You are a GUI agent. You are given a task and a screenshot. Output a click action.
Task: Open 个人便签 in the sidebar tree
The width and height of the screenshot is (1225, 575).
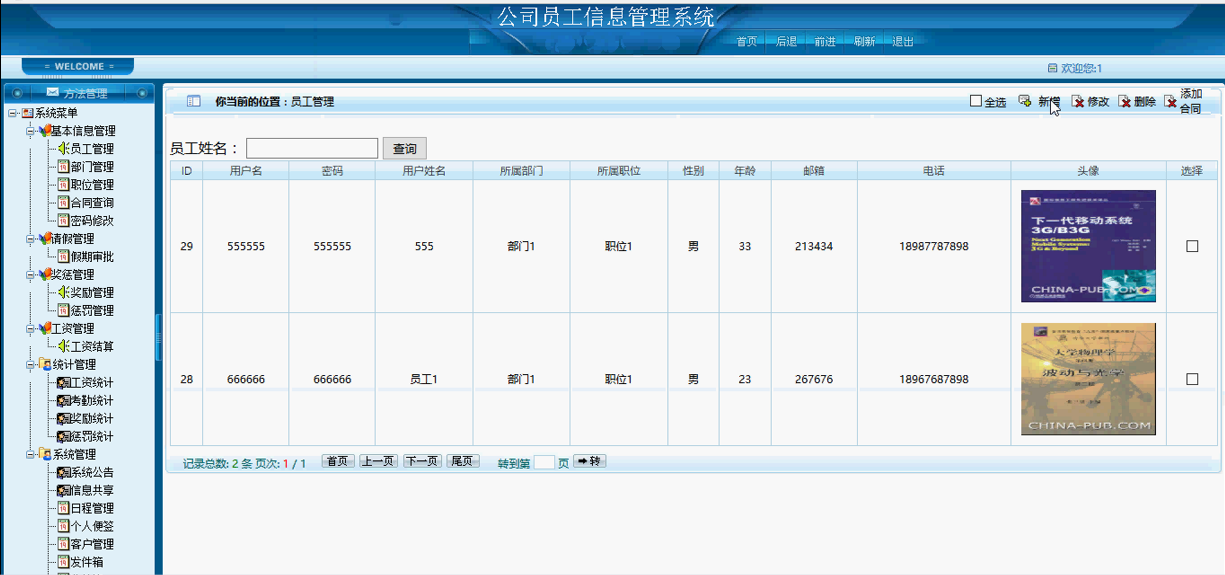point(91,527)
